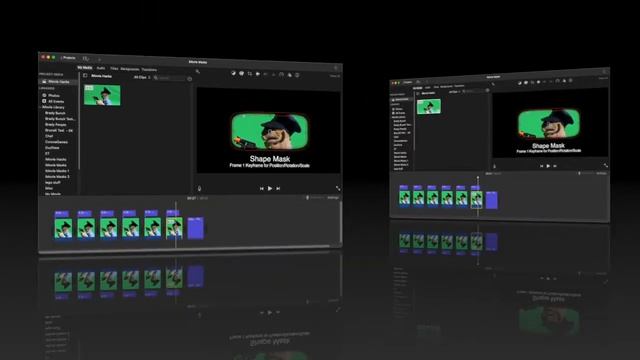Adjust timeline zoom slider in left window

[315, 198]
